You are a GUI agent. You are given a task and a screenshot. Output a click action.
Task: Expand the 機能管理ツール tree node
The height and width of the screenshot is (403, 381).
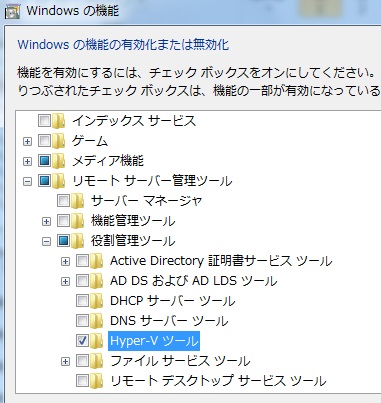coord(46,222)
